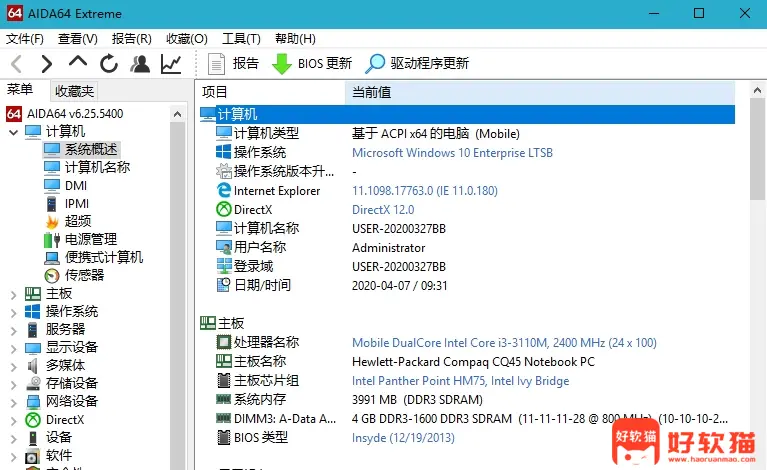Open the graph chart toolbar icon
Viewport: 767px width, 470px height.
point(171,64)
